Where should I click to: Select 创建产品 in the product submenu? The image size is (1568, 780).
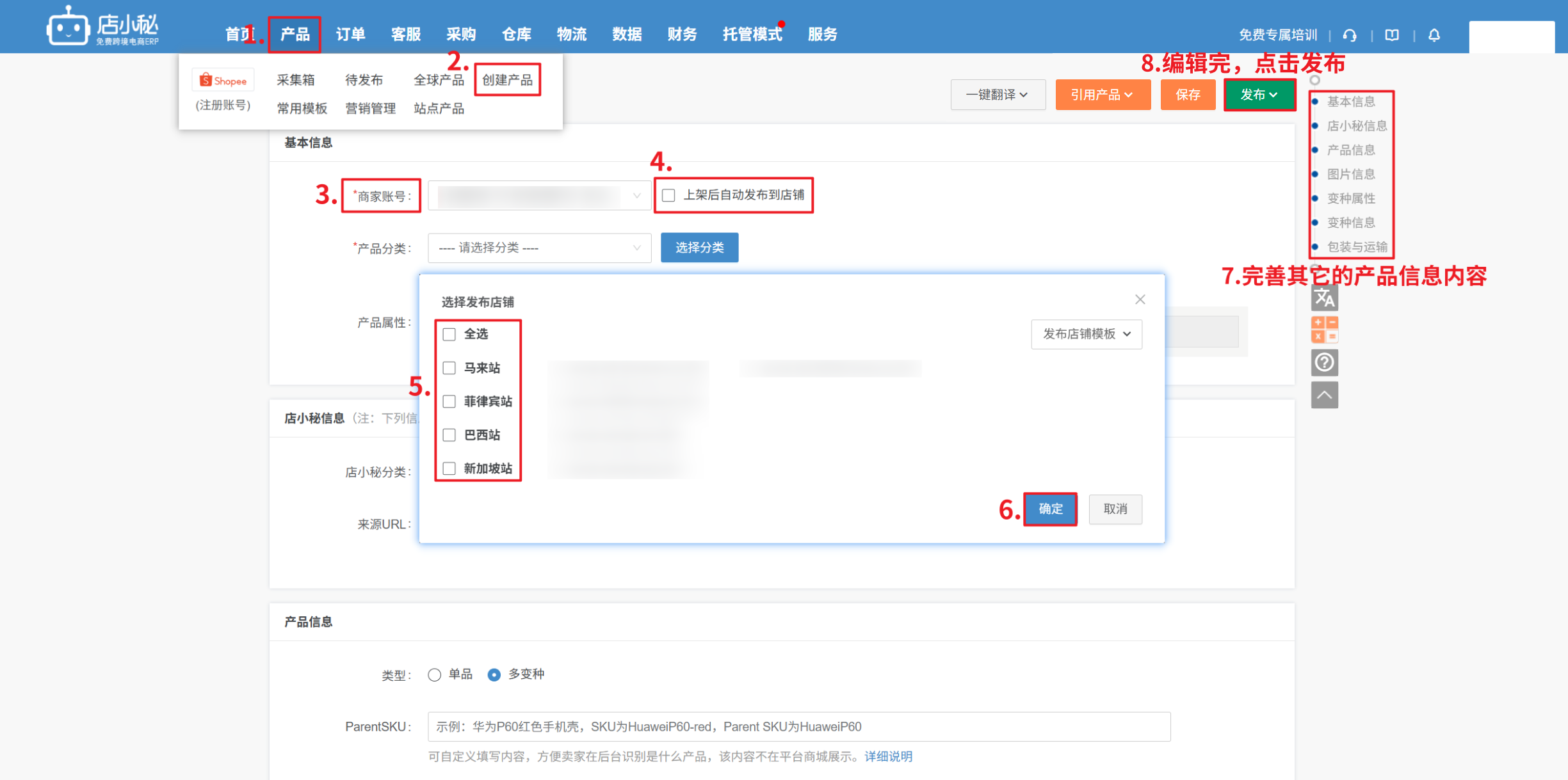507,80
